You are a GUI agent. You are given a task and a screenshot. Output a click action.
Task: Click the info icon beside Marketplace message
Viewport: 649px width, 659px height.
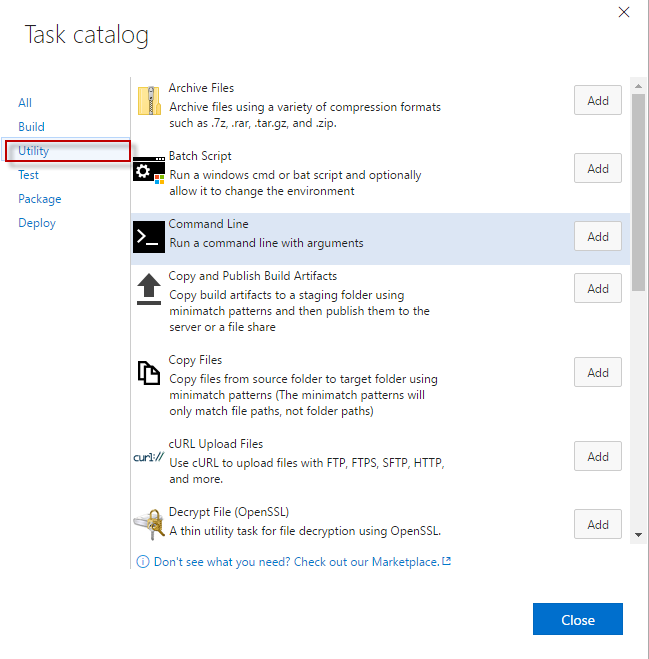click(143, 561)
